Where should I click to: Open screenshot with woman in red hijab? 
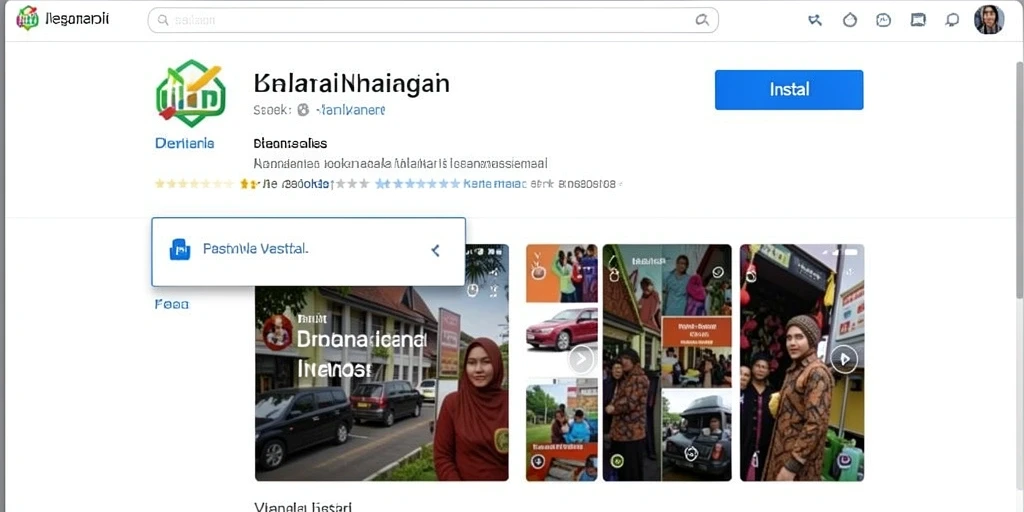(381, 383)
